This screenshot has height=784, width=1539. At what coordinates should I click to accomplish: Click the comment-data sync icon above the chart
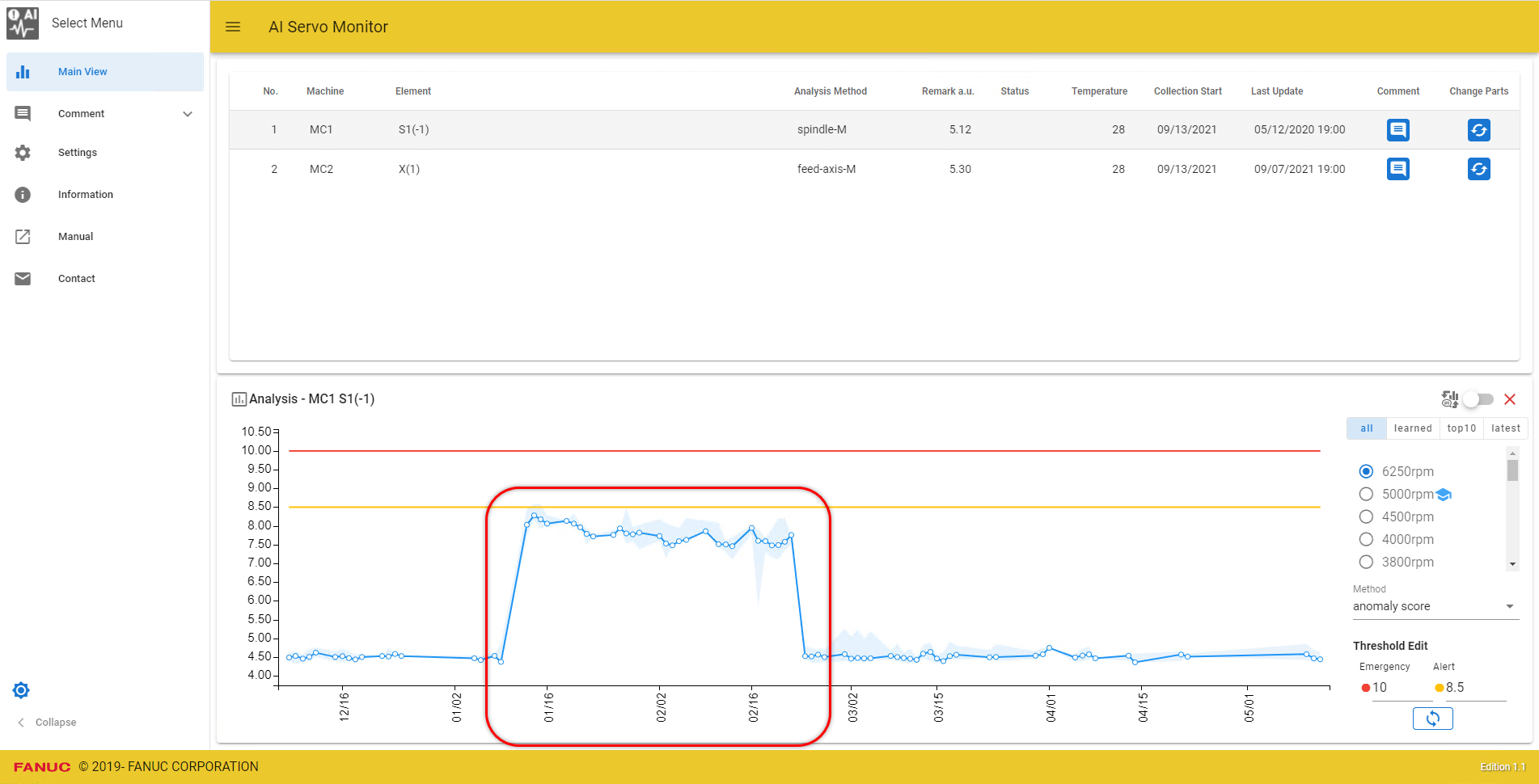[x=1450, y=398]
